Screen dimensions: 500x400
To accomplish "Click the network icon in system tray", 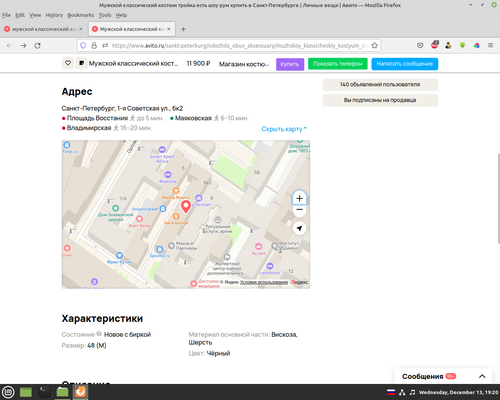I will click(x=402, y=392).
